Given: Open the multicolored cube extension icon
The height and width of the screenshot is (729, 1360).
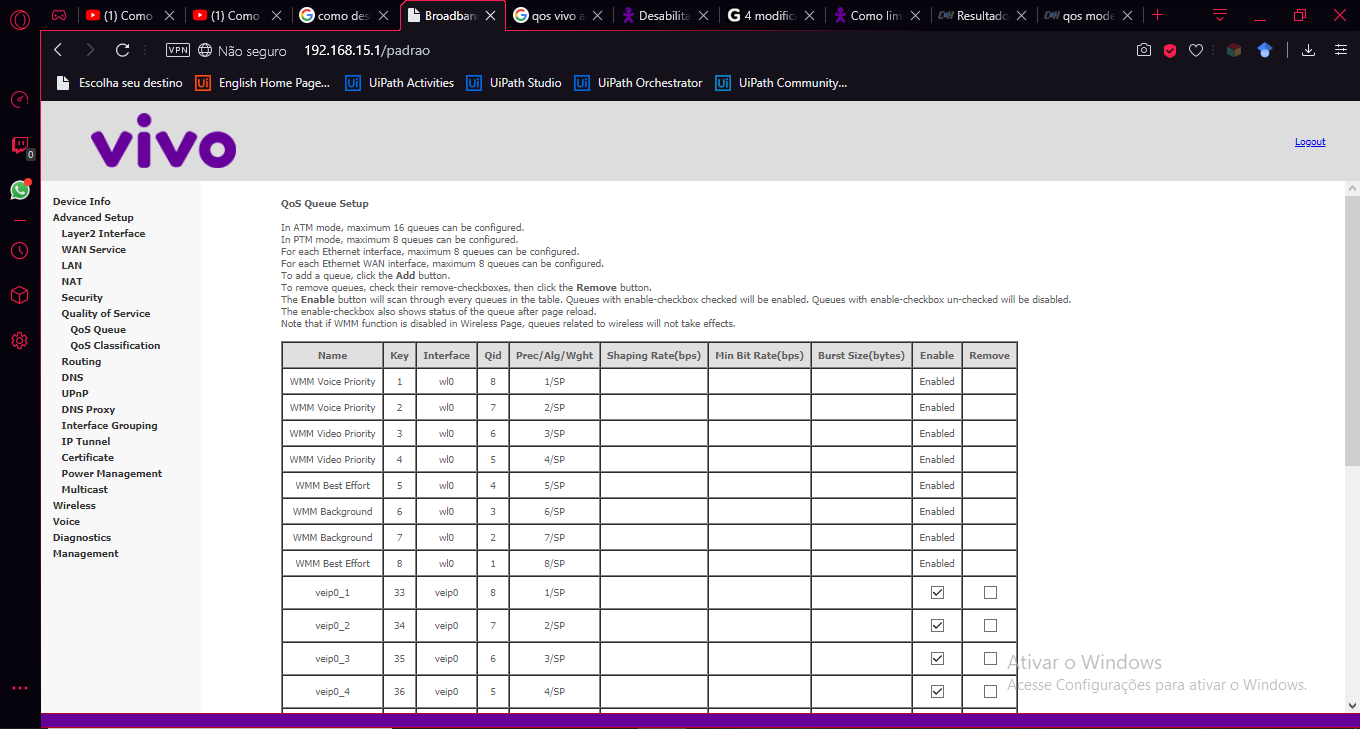Looking at the screenshot, I should (1234, 50).
